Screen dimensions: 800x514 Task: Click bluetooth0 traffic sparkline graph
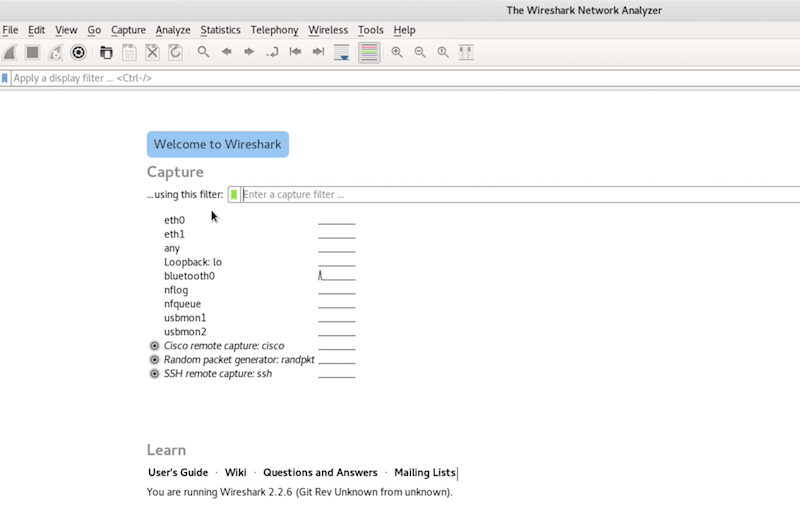coord(337,276)
